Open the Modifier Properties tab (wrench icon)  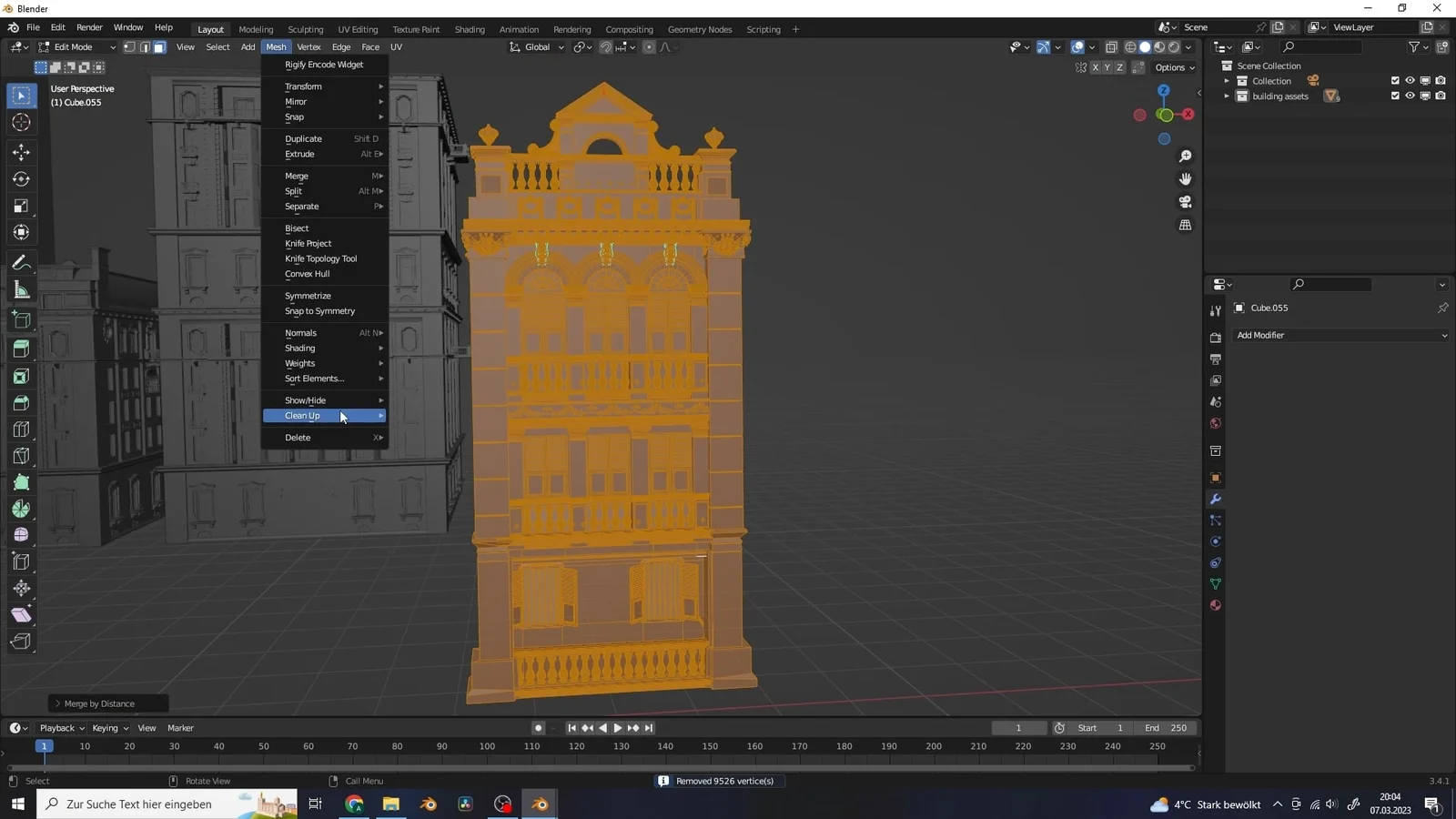[x=1216, y=499]
